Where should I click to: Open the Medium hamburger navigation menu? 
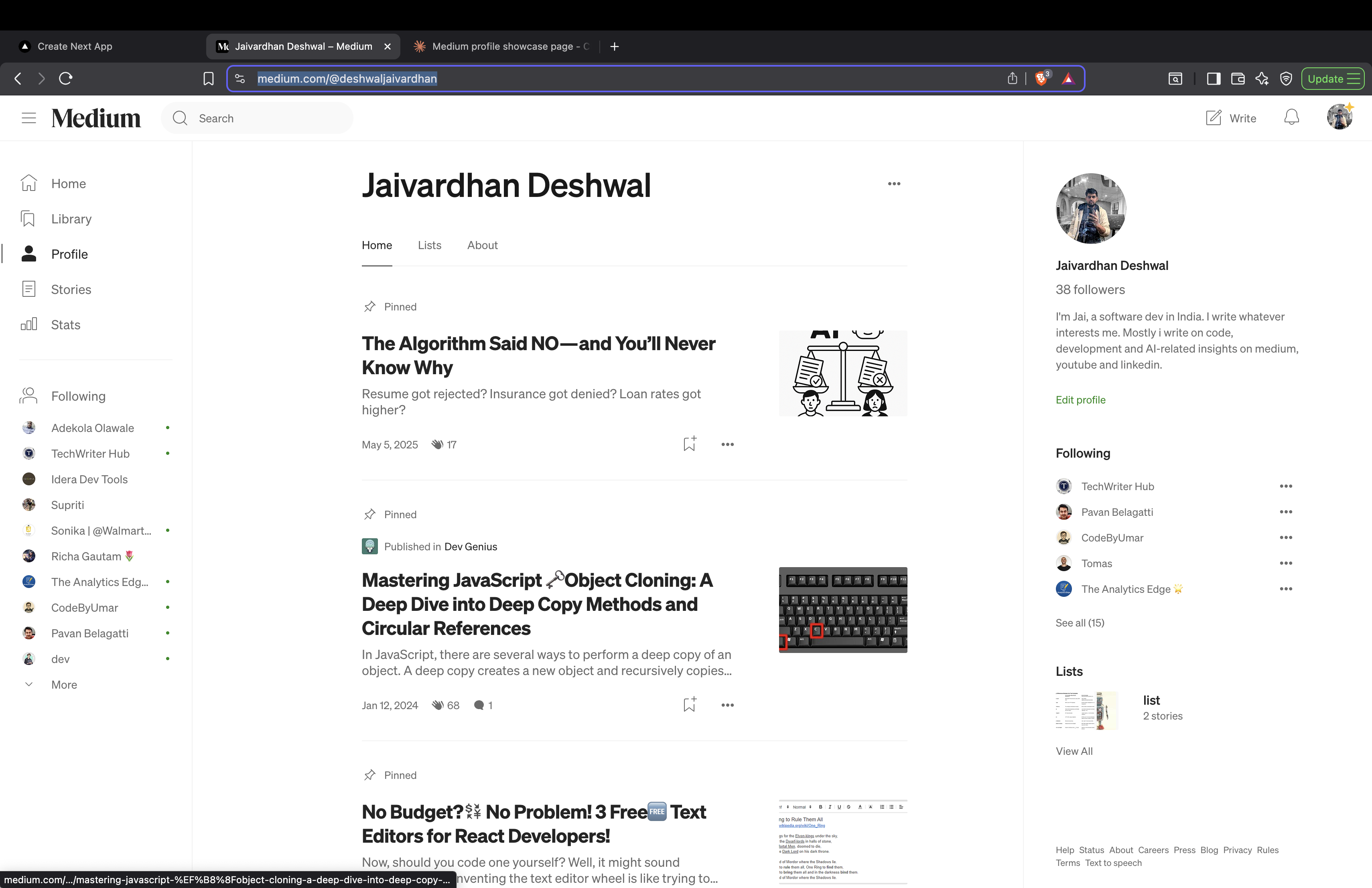coord(28,118)
